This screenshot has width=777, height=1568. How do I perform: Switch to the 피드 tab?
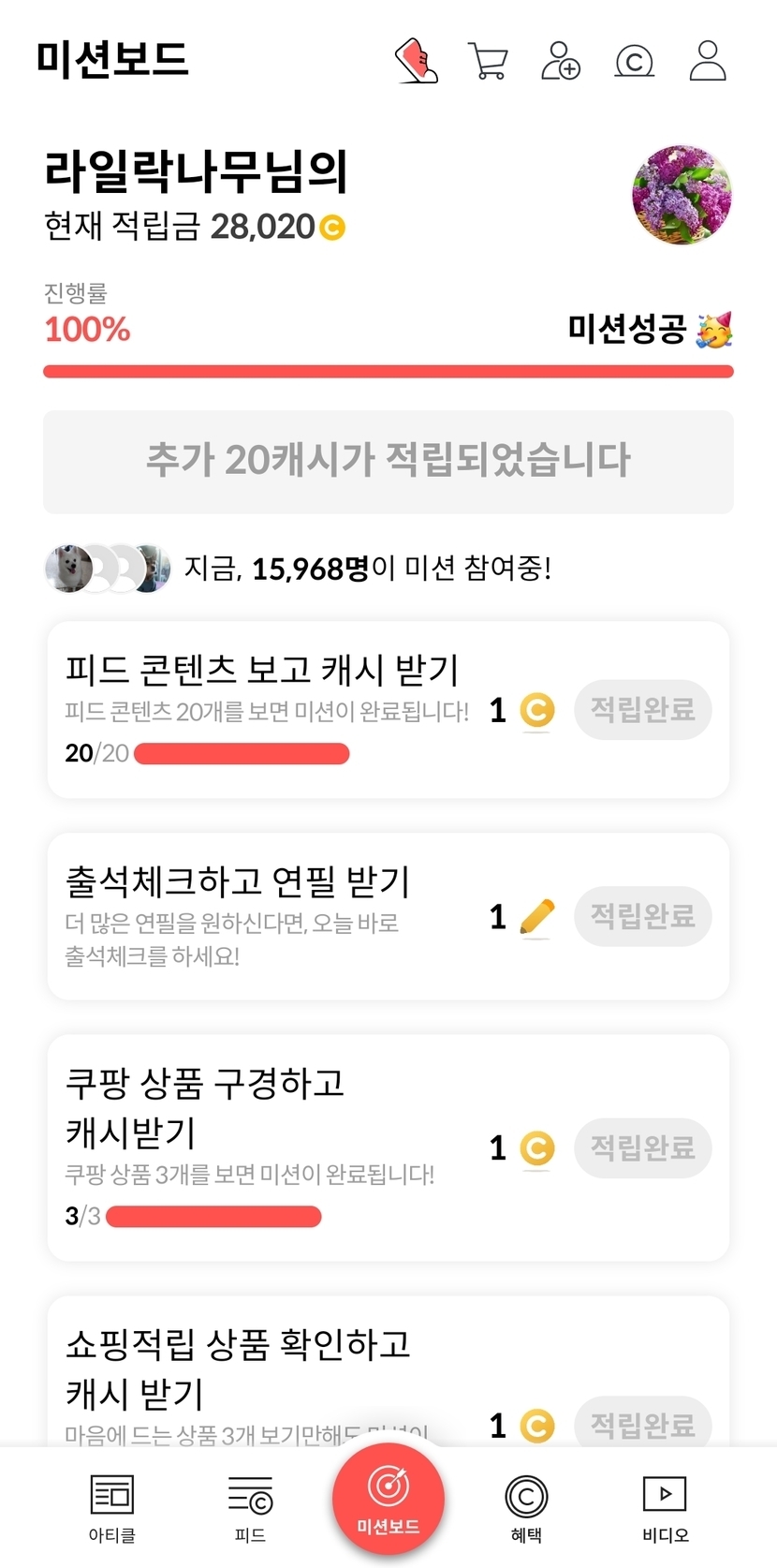click(250, 1506)
